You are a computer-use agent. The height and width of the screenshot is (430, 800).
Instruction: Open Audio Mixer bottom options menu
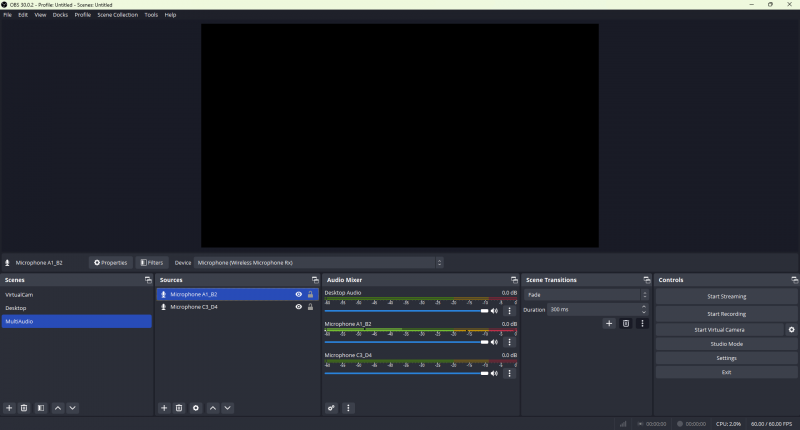348,408
